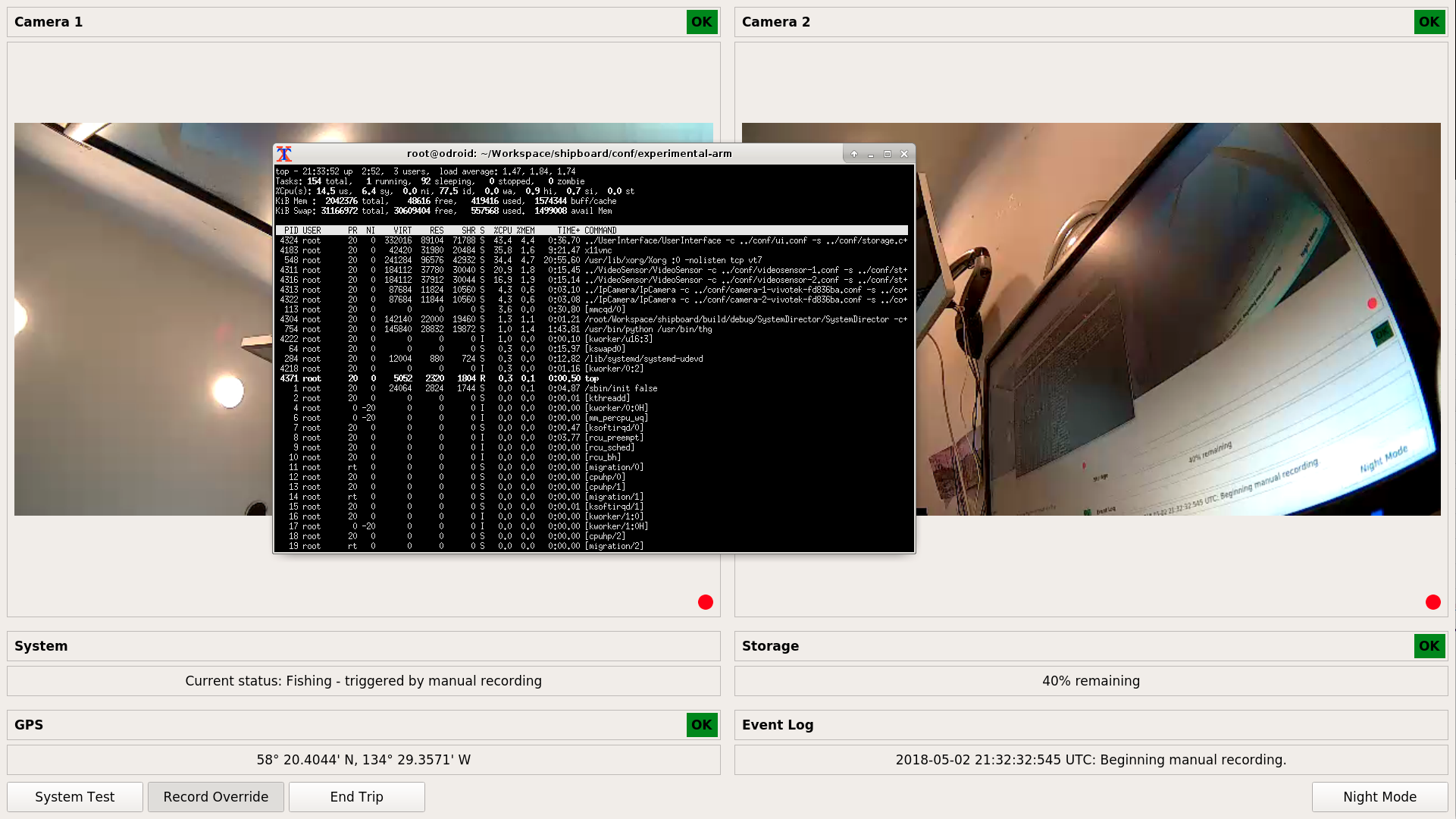
Task: Click the terminal shade/roll-up arrow icon
Action: [x=854, y=154]
